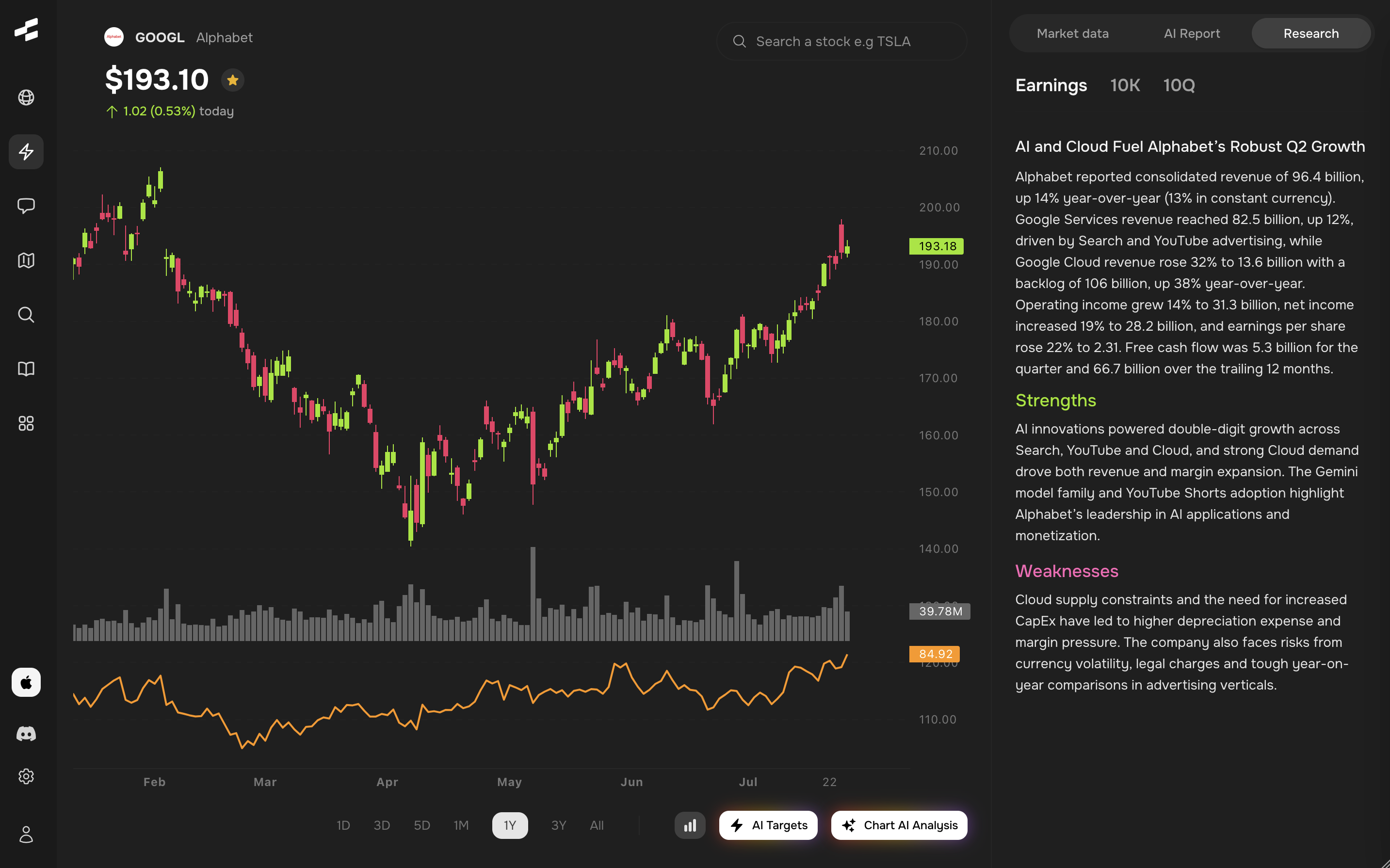Open the settings gear in sidebar
Screen dimensions: 1390x868
[26, 776]
